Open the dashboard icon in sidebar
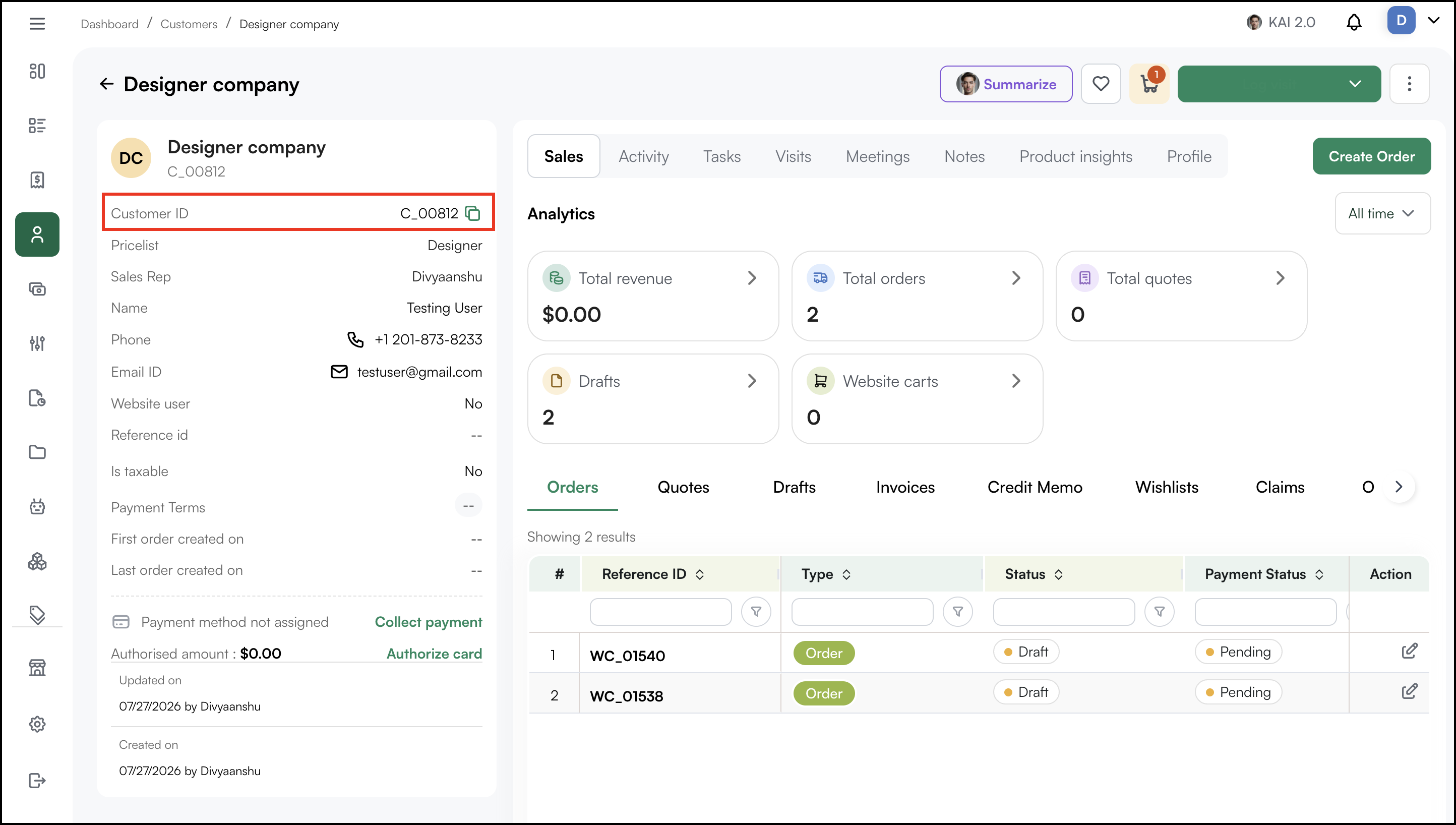Viewport: 1456px width, 825px height. (37, 71)
